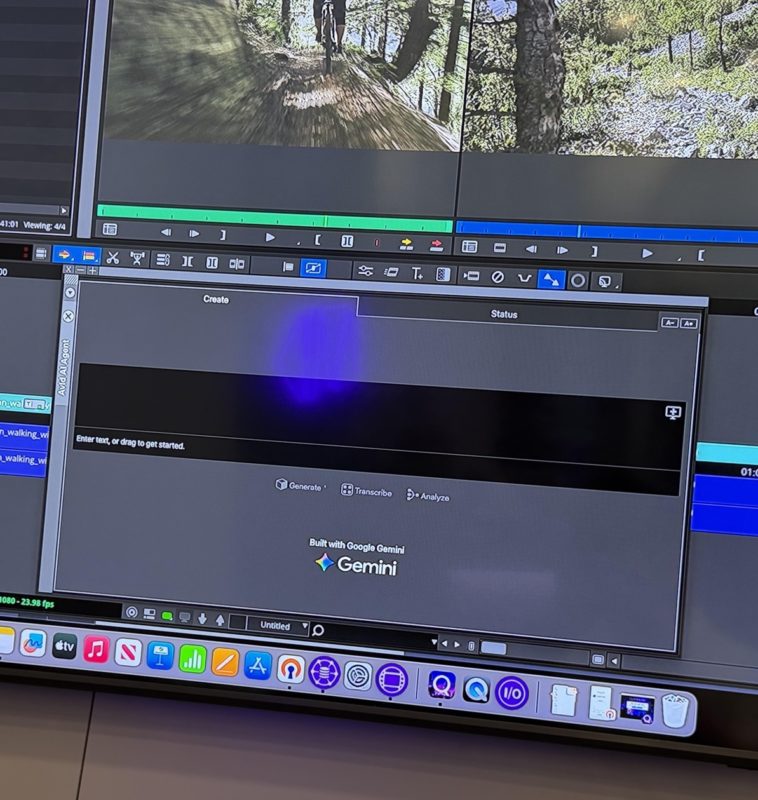This screenshot has height=800, width=758.
Task: Click the green source position bar
Action: tap(274, 218)
